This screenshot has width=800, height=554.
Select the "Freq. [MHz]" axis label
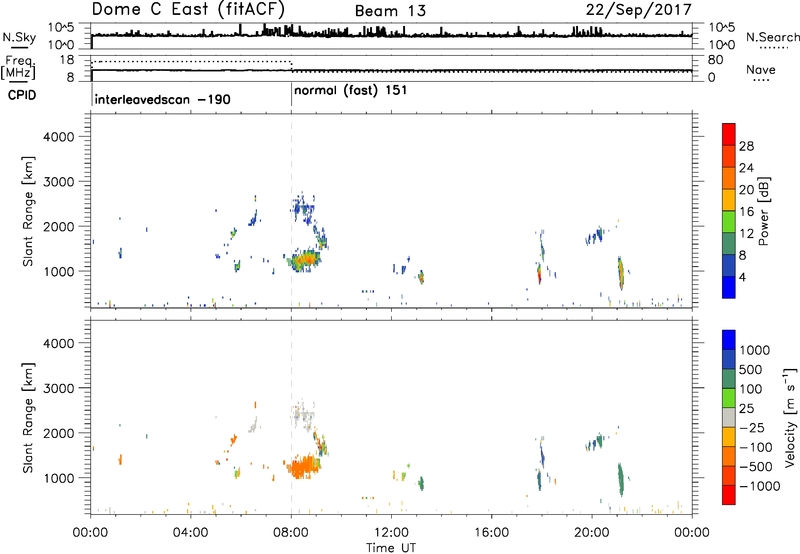click(18, 67)
